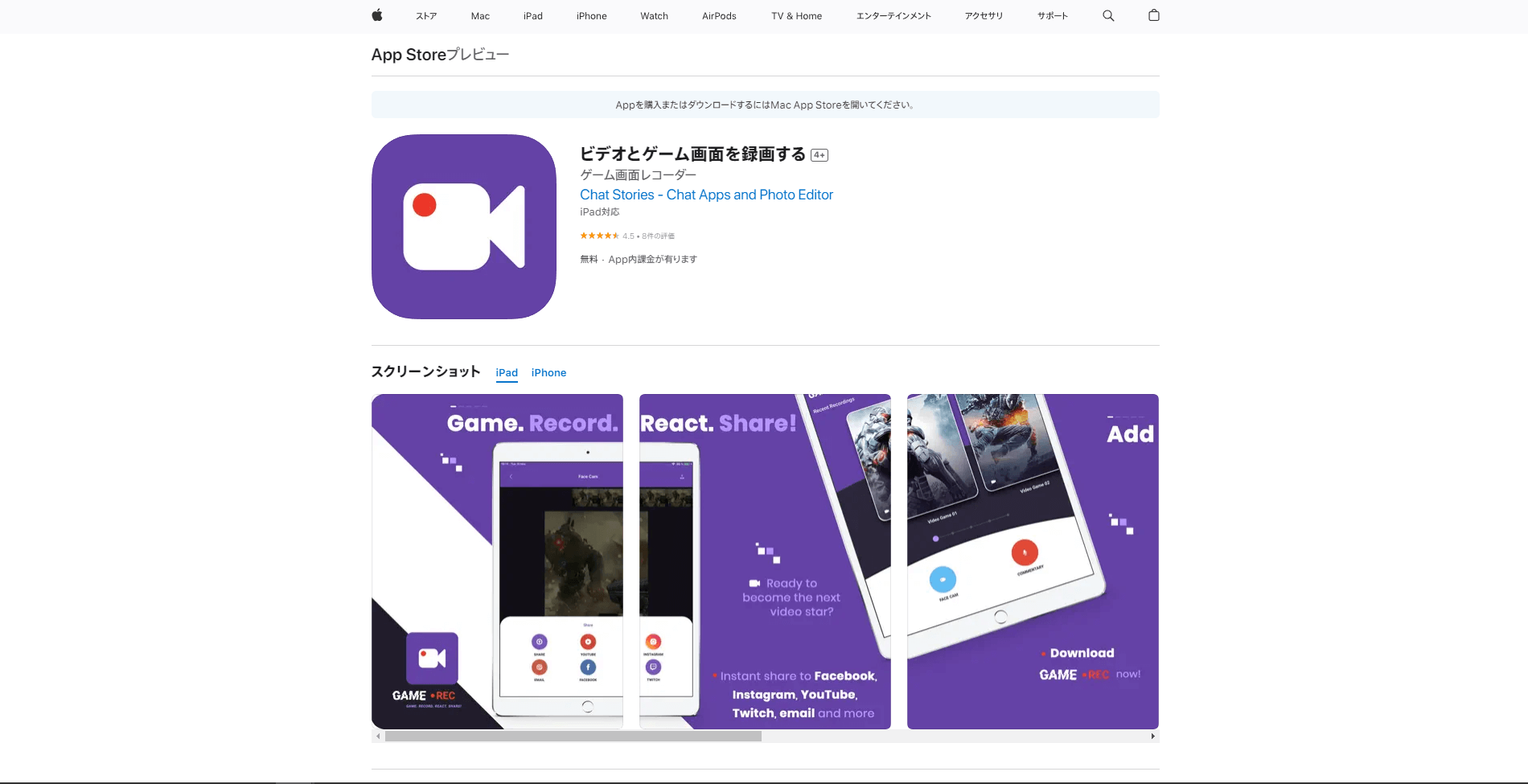This screenshot has height=784, width=1528.
Task: Open the shopping bag icon
Action: 1154,15
